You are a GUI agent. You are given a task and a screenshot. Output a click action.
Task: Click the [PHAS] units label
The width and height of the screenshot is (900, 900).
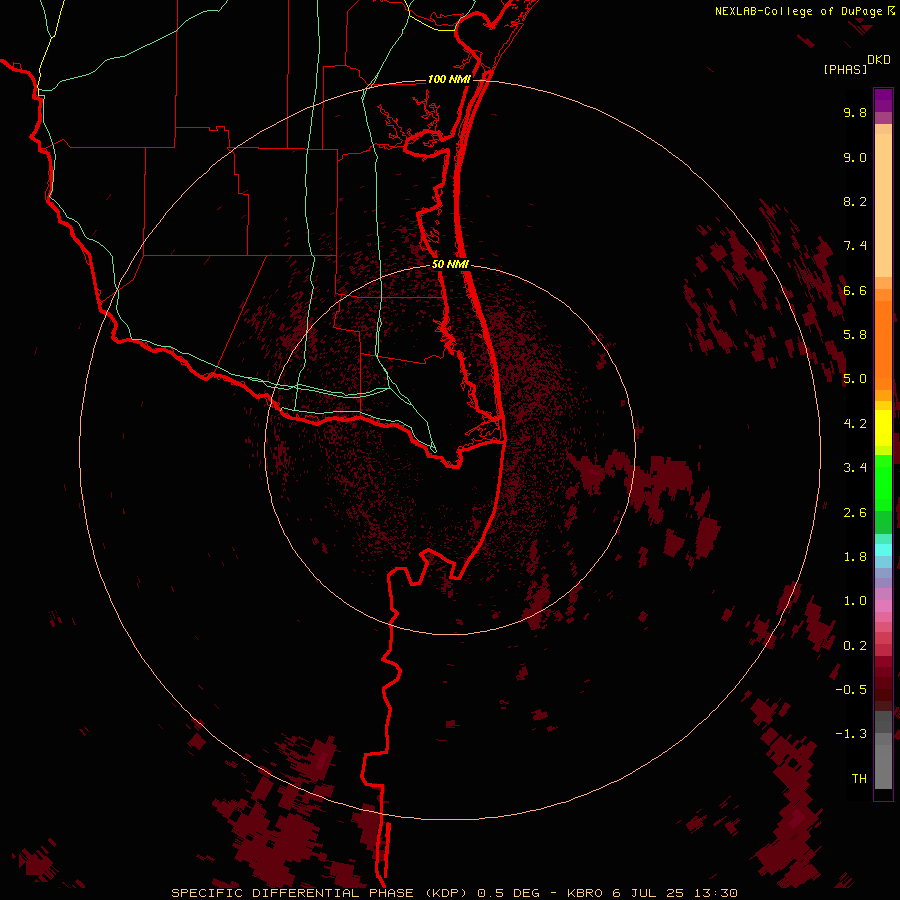pos(845,70)
